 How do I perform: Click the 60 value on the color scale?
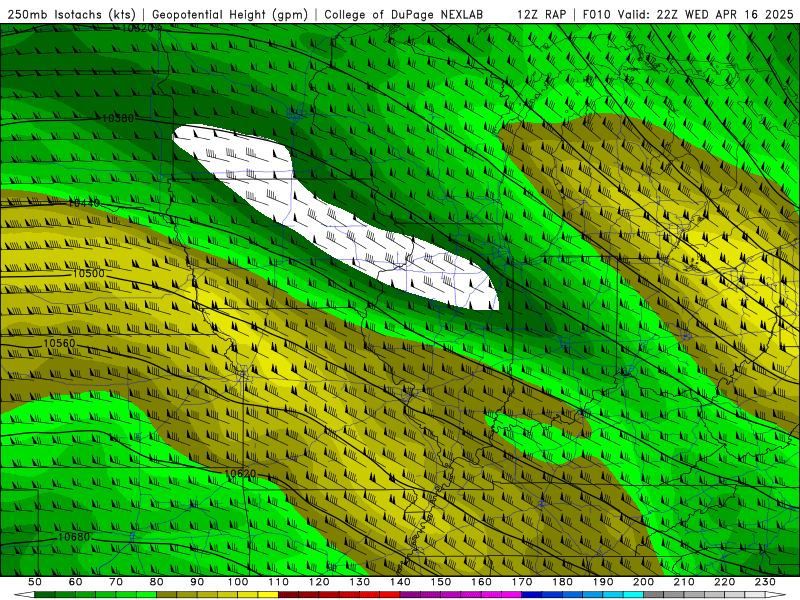75,582
